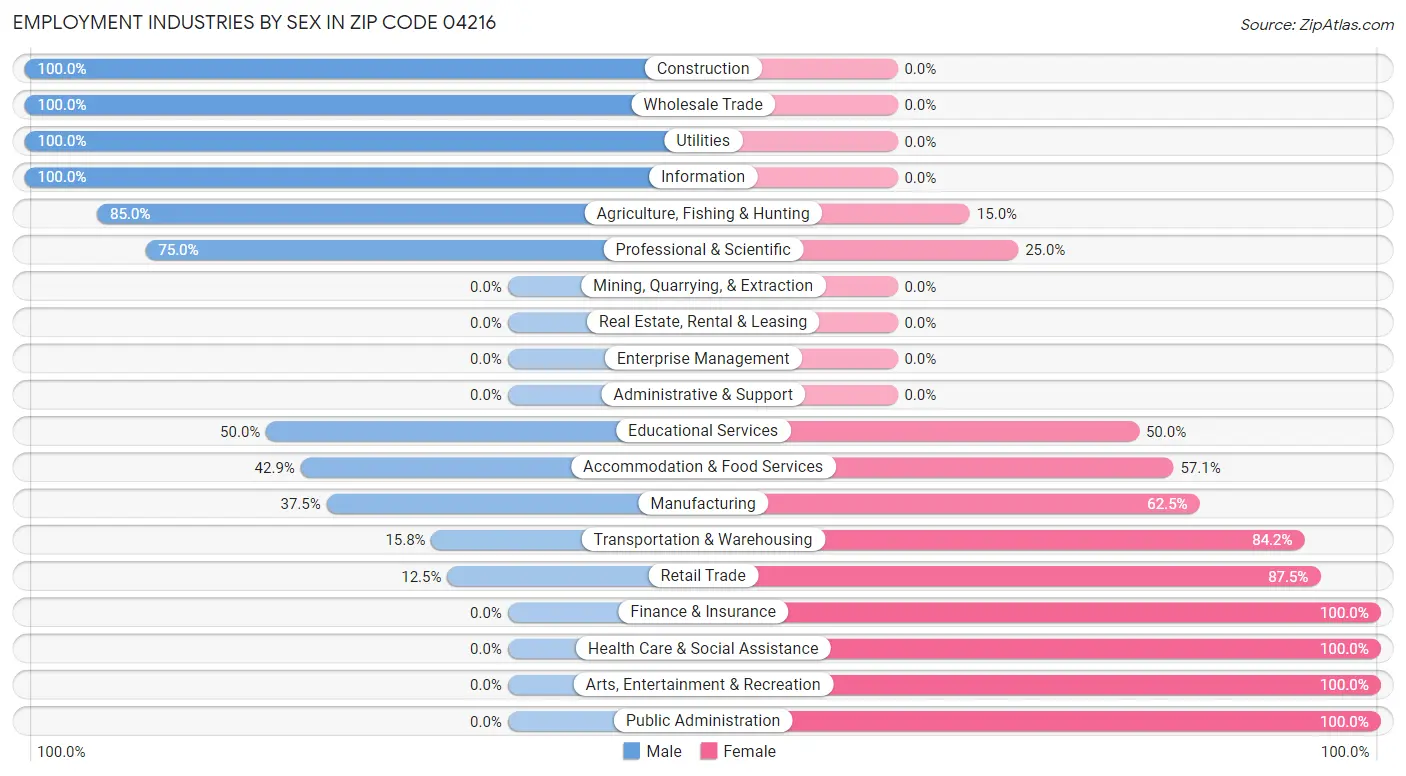
Task: Select the Mining, Quarrying, & Extraction label
Action: tap(703, 286)
